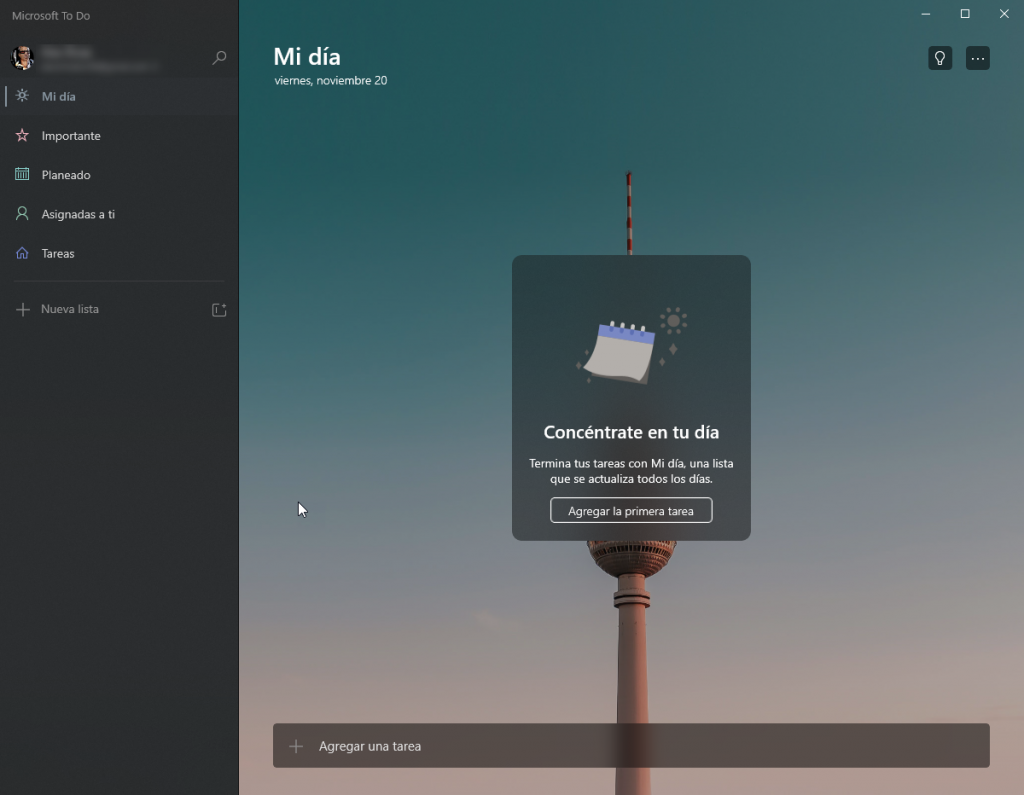
Task: Open the Tareas list
Action: click(120, 253)
